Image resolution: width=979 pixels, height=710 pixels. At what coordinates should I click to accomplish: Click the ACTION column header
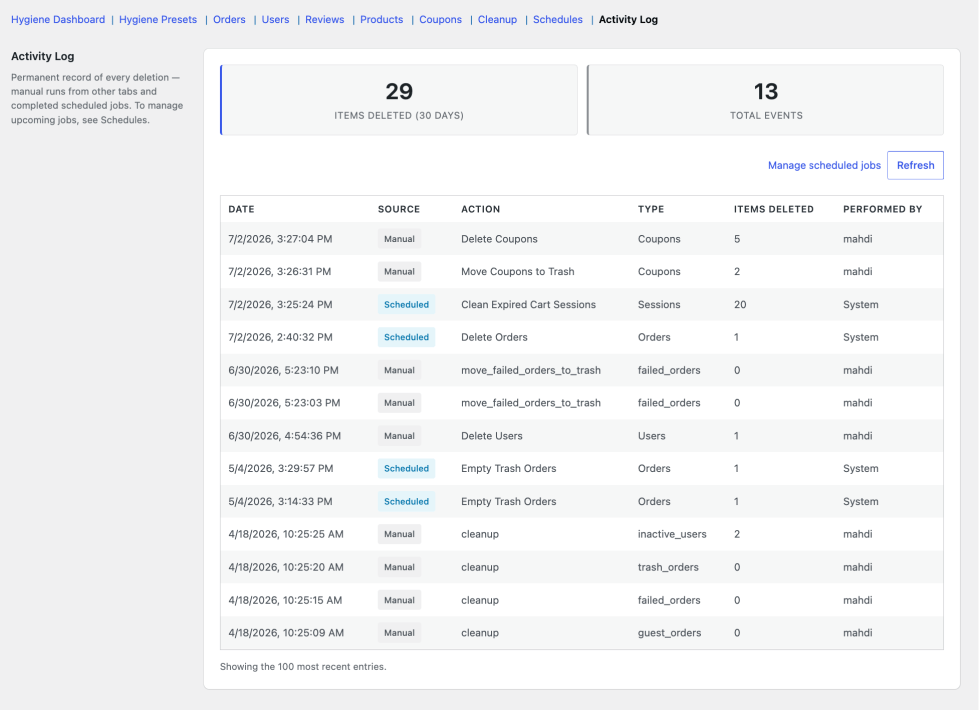coord(480,209)
